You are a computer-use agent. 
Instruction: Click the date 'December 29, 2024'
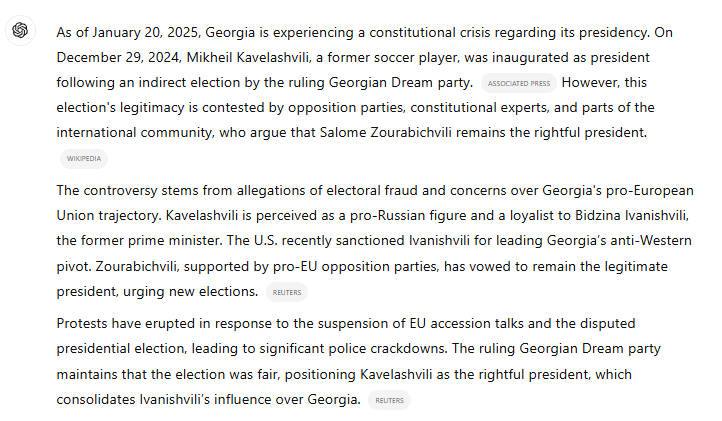click(119, 58)
